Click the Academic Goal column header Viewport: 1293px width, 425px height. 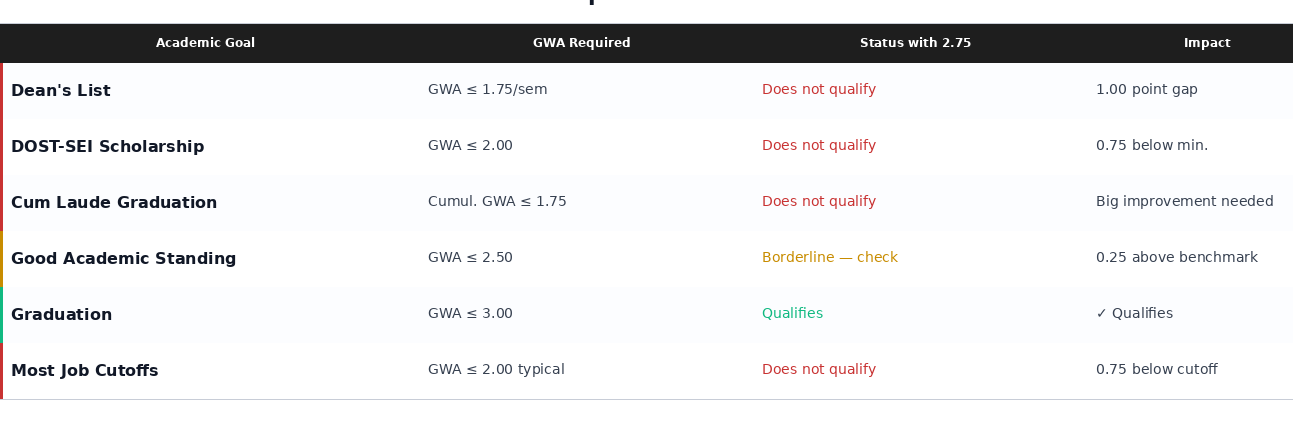pos(205,43)
